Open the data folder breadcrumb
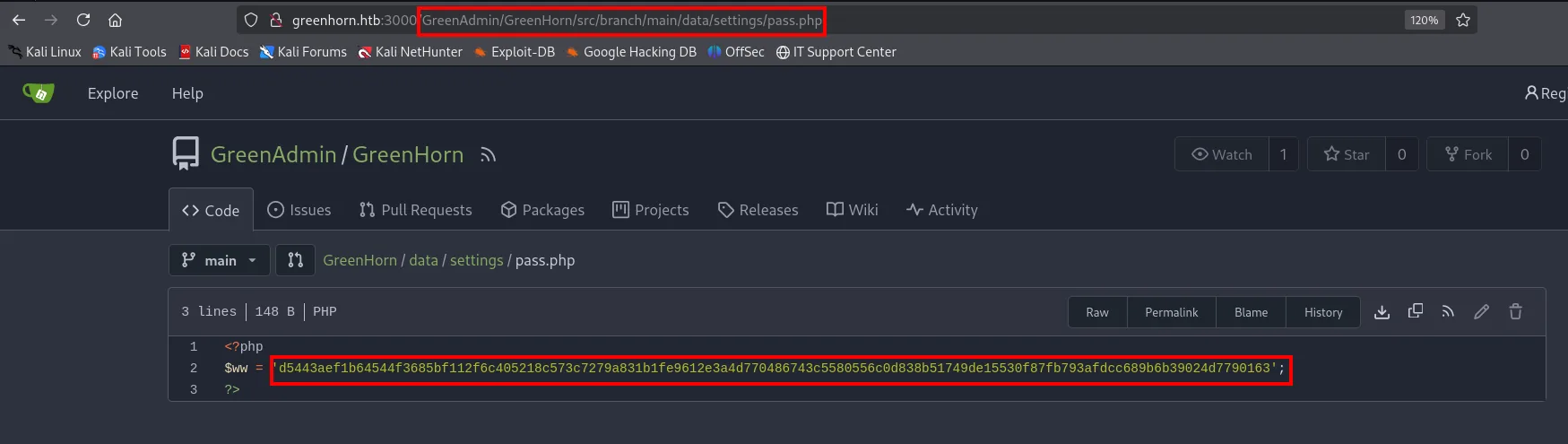Viewport: 1568px width, 444px height. pyautogui.click(x=423, y=260)
